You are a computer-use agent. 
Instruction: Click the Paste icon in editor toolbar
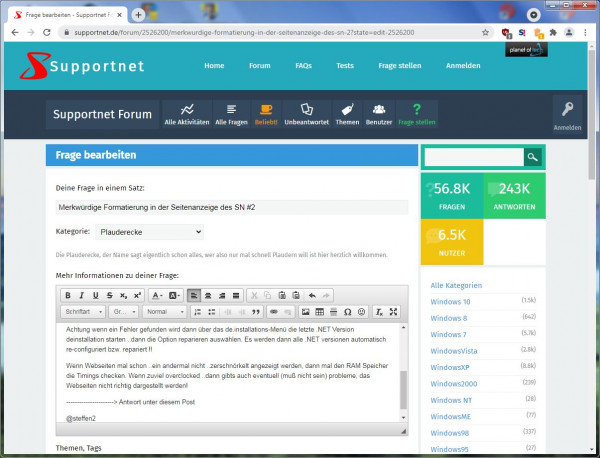(x=282, y=295)
